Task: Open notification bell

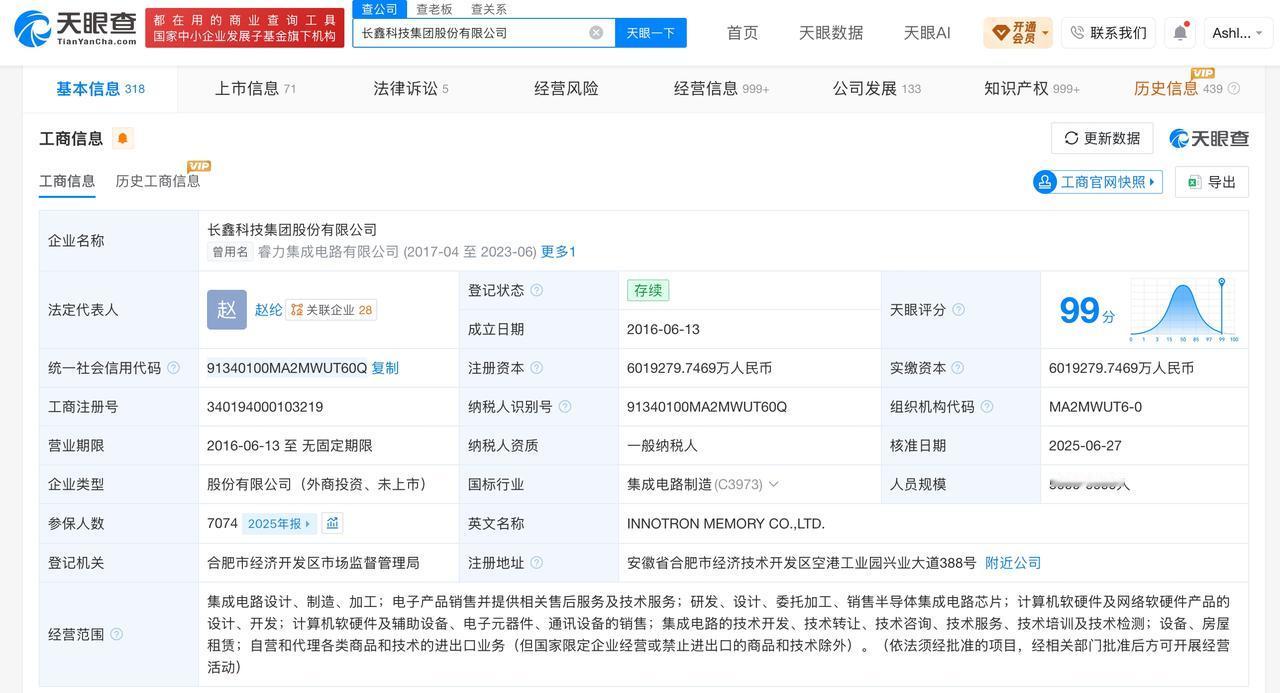Action: click(x=1180, y=33)
